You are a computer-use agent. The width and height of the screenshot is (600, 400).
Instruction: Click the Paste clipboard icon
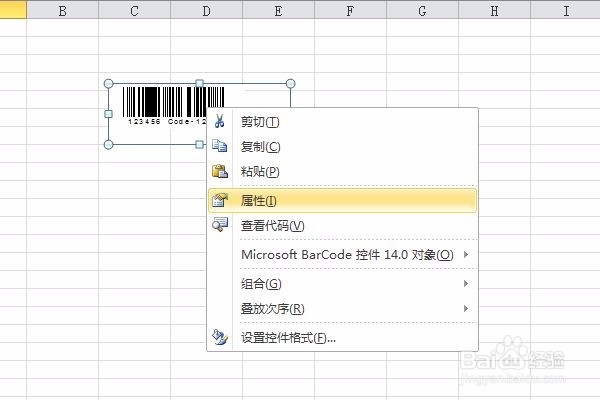pyautogui.click(x=220, y=171)
